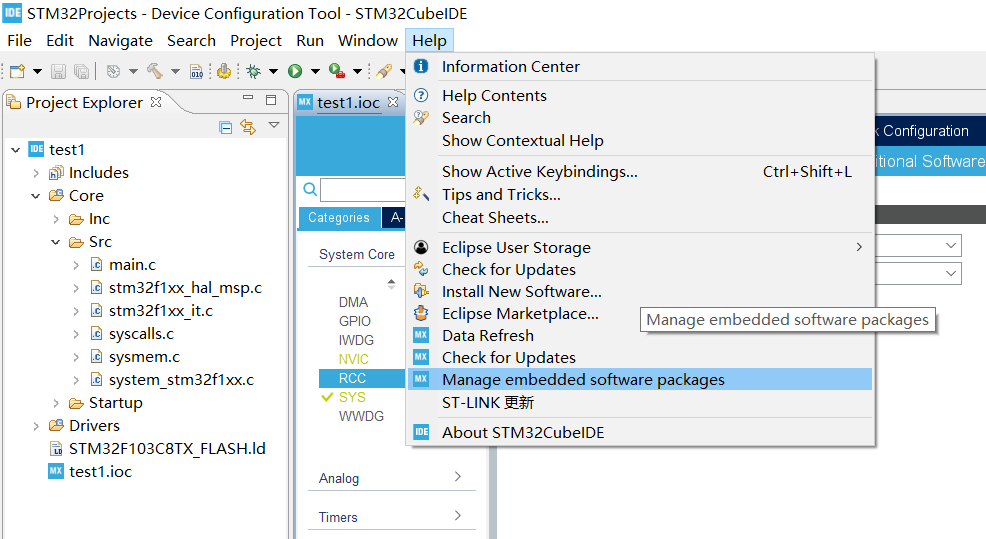986x539 pixels.
Task: Open the External Tools dropdown arrow
Action: (357, 71)
